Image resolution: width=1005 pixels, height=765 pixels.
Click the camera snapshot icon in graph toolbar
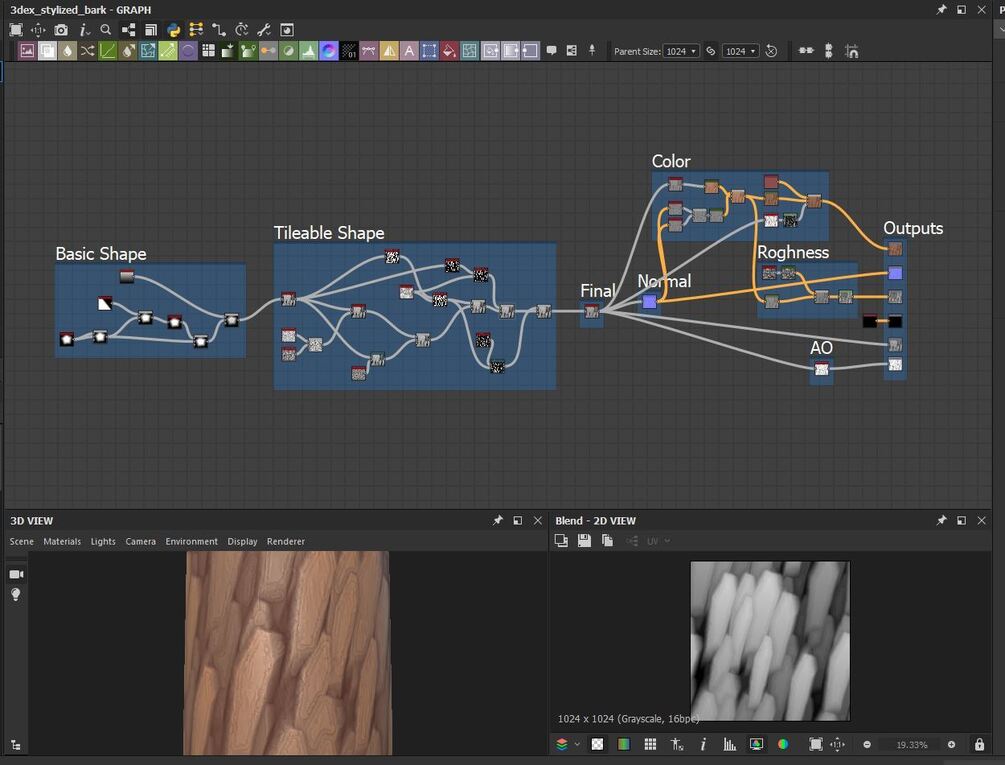[x=61, y=30]
